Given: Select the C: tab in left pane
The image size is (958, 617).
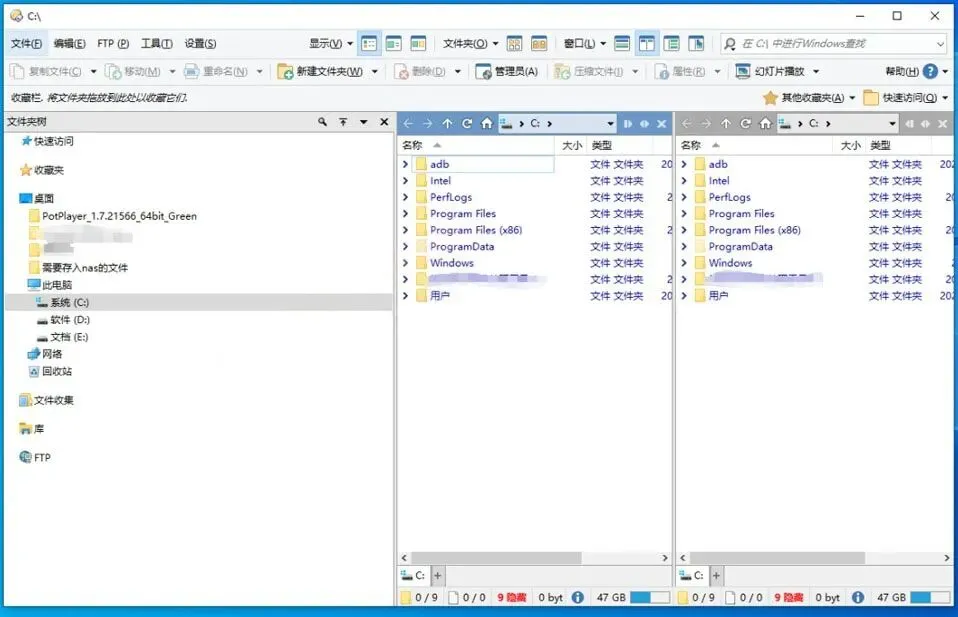Looking at the screenshot, I should click(414, 575).
